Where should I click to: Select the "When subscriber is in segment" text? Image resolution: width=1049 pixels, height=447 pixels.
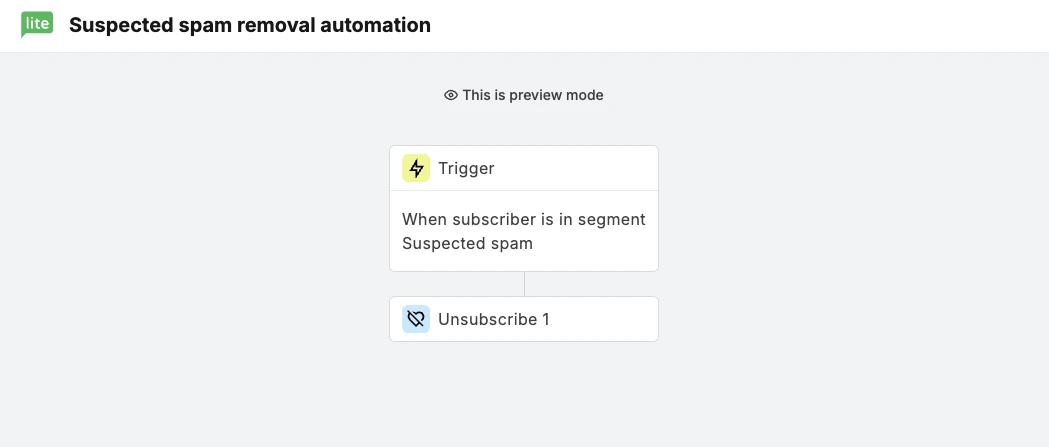(x=523, y=219)
